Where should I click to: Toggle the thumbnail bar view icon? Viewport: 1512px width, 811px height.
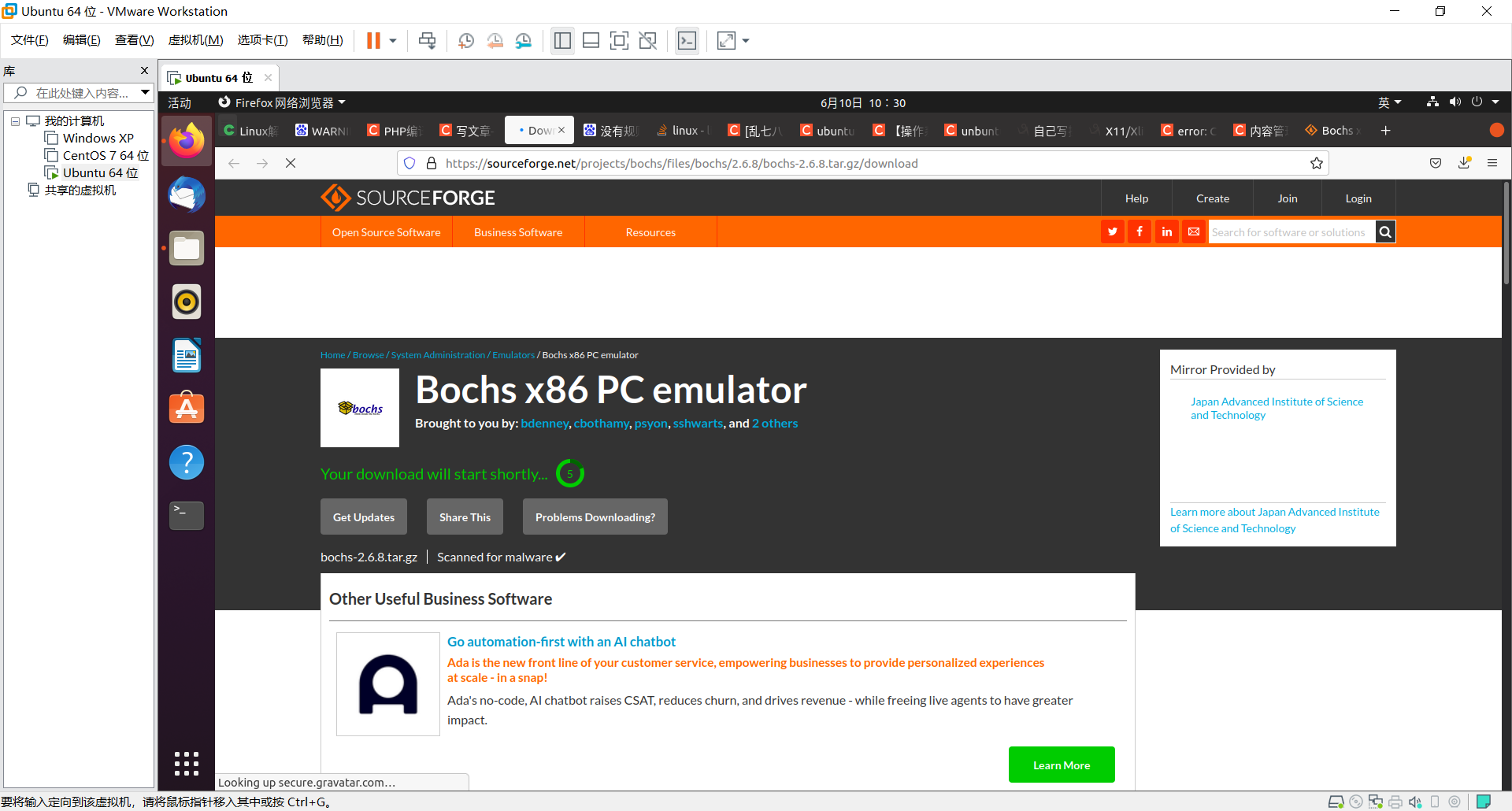[x=591, y=41]
